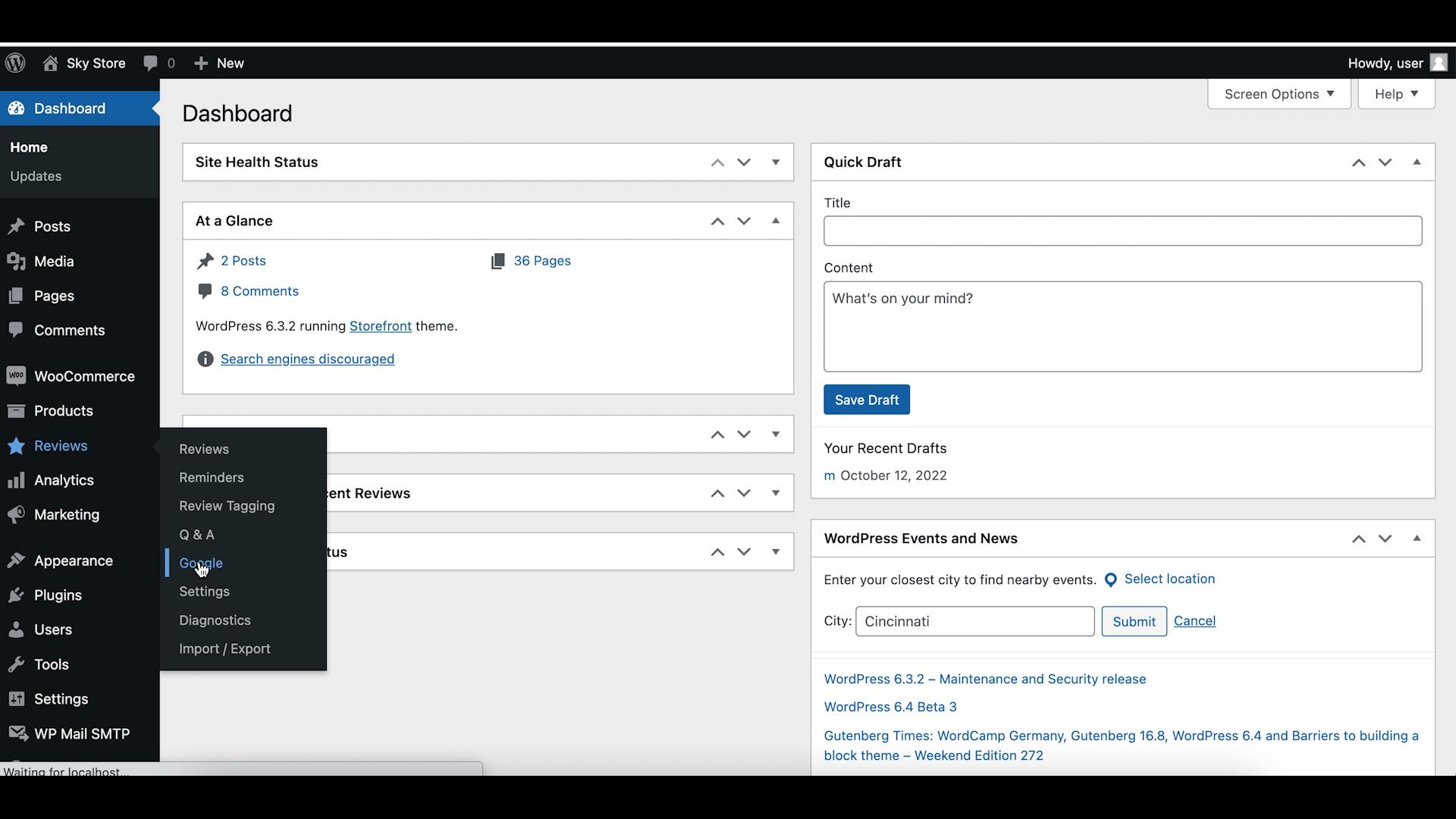Click the Pages icon in sidebar
The width and height of the screenshot is (1456, 819).
click(16, 296)
